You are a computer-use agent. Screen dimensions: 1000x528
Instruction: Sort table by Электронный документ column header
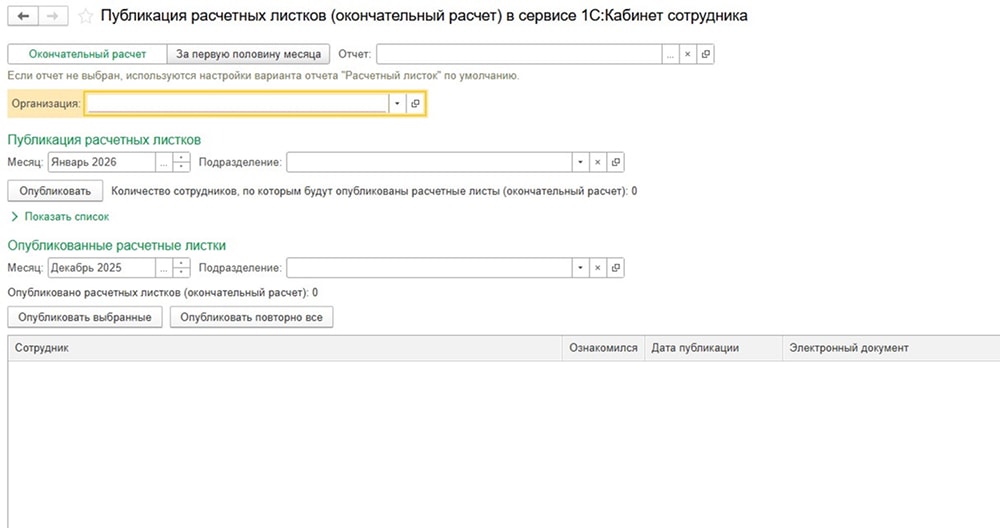click(x=891, y=348)
